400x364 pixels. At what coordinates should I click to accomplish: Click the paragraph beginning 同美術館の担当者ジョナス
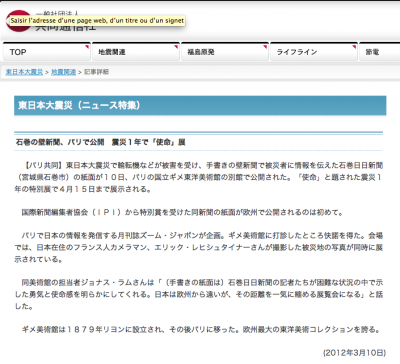199,294
